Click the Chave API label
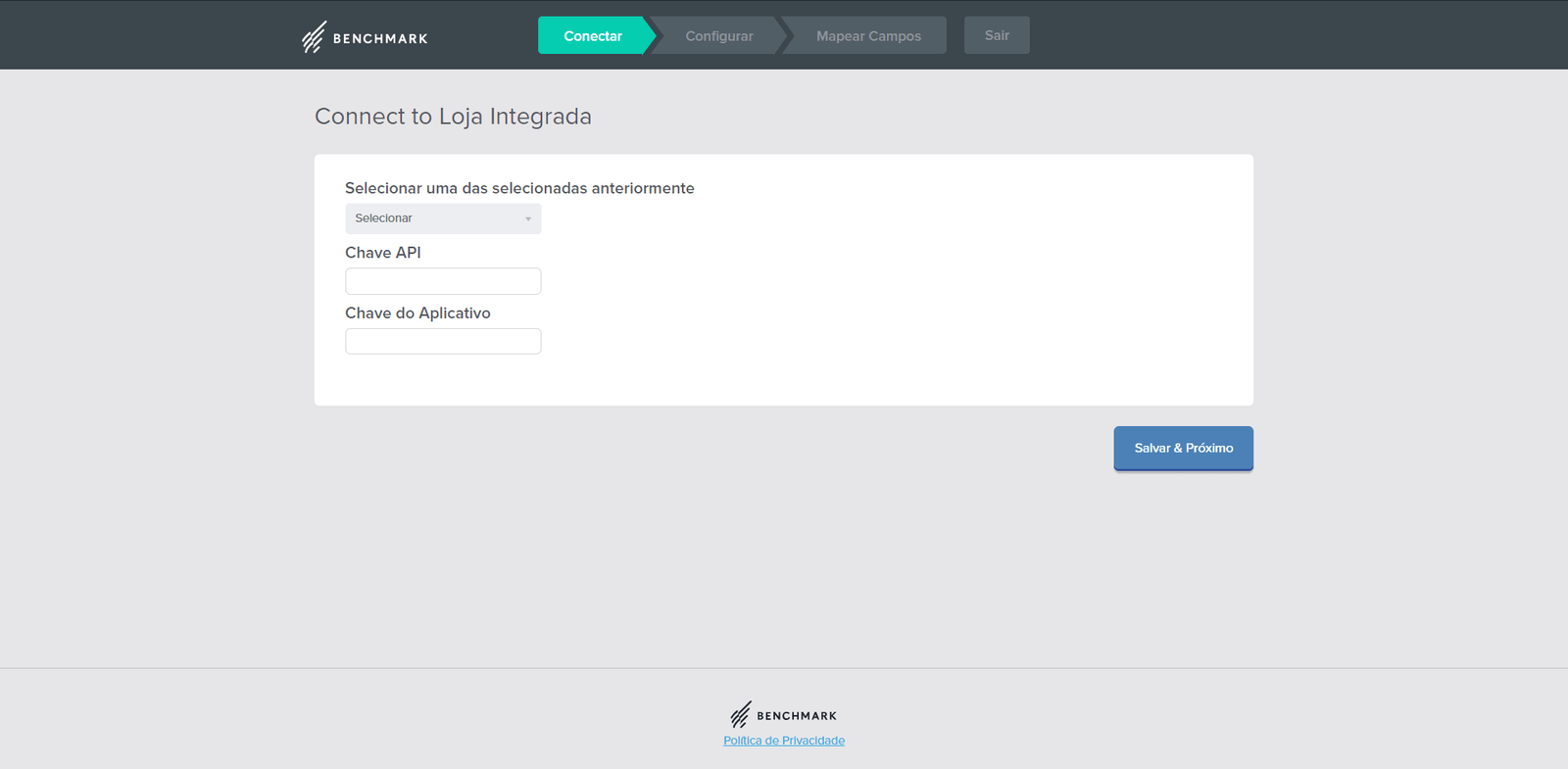The height and width of the screenshot is (769, 1568). (x=383, y=253)
